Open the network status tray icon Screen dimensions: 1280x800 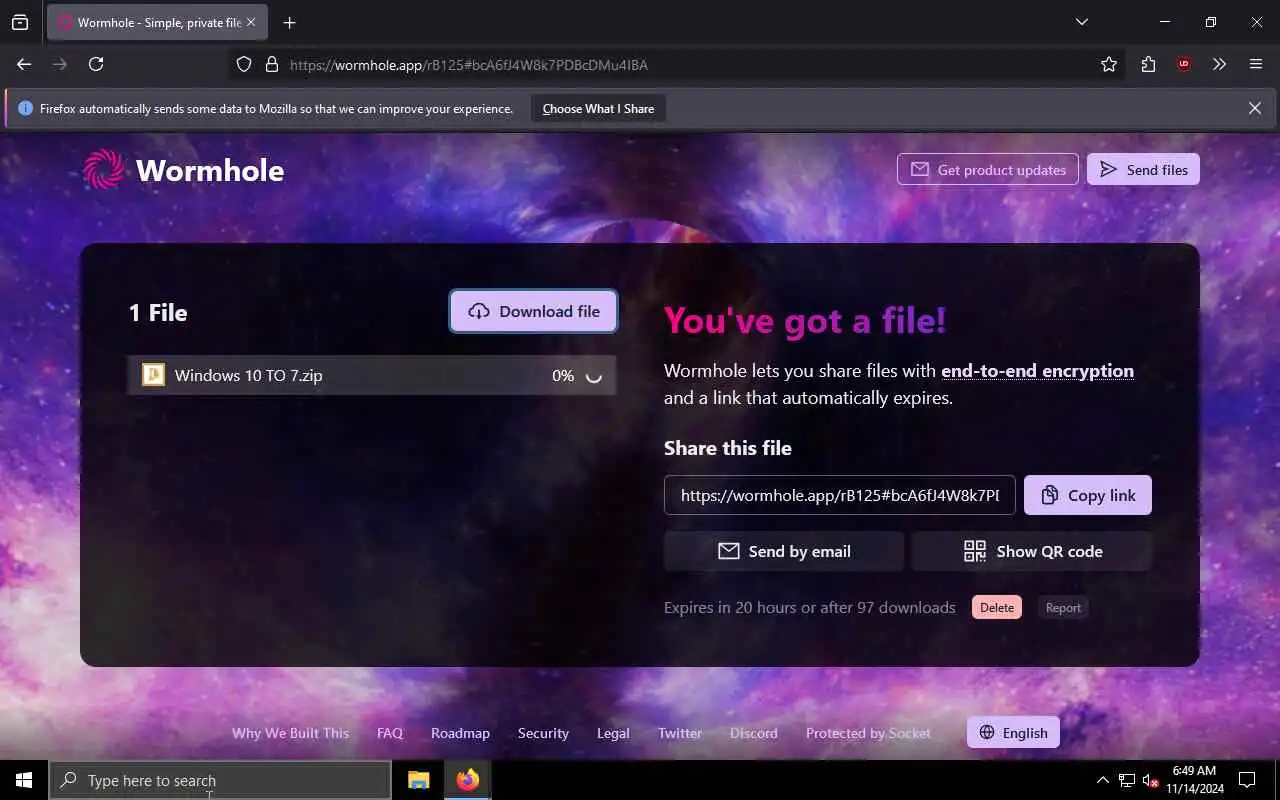tap(1127, 780)
